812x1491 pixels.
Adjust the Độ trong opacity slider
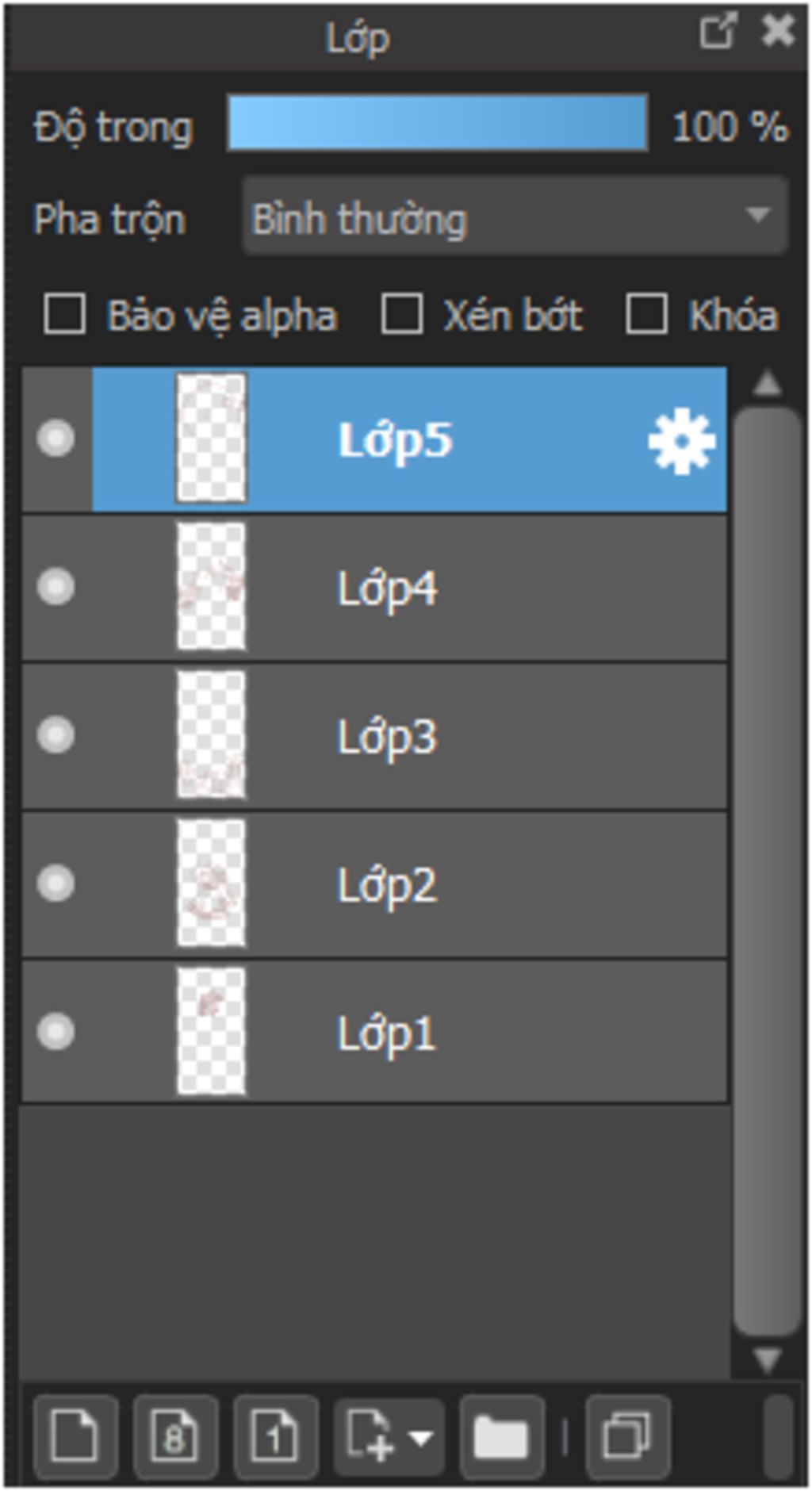[437, 123]
